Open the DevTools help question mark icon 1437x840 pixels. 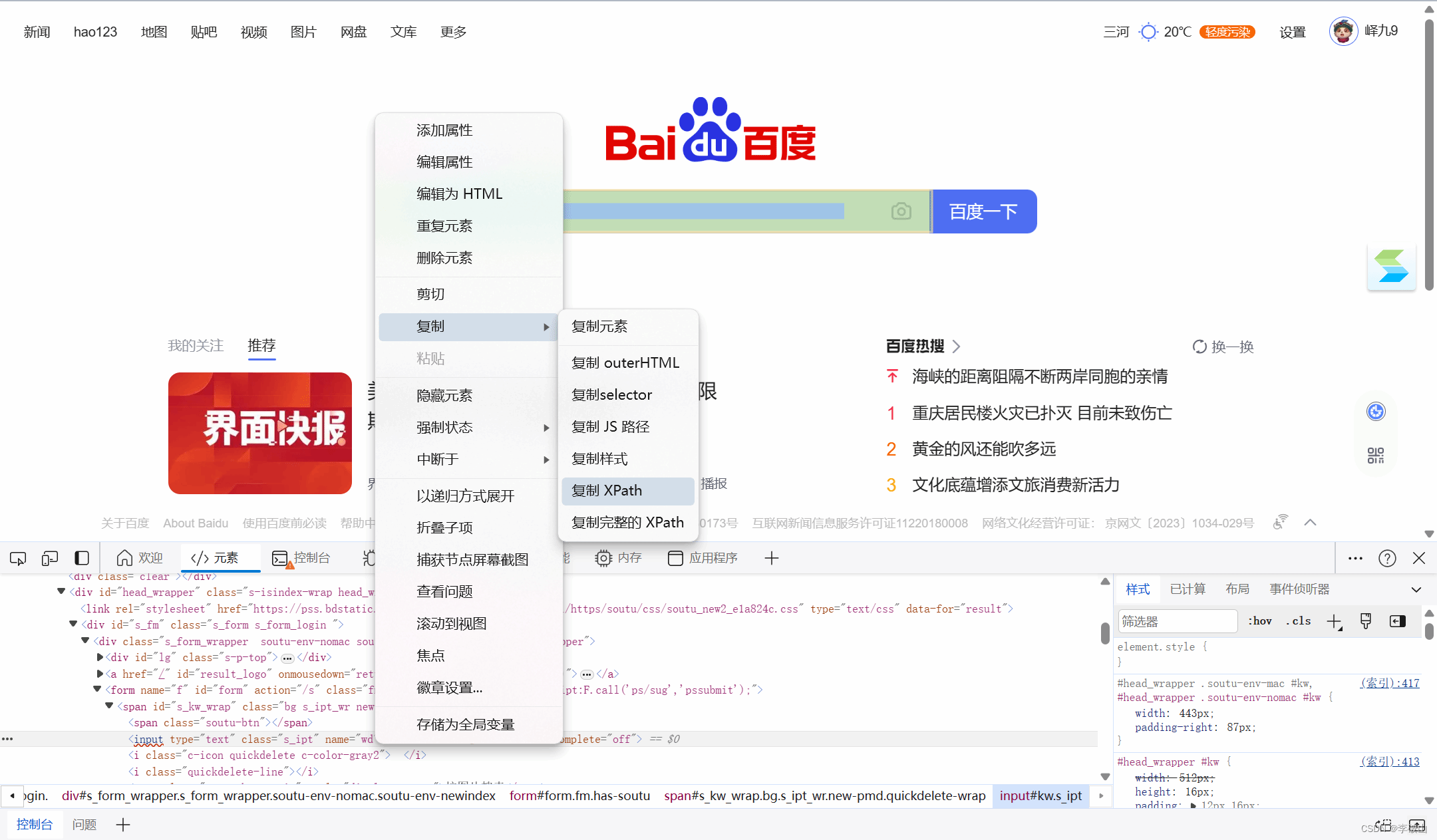1387,558
